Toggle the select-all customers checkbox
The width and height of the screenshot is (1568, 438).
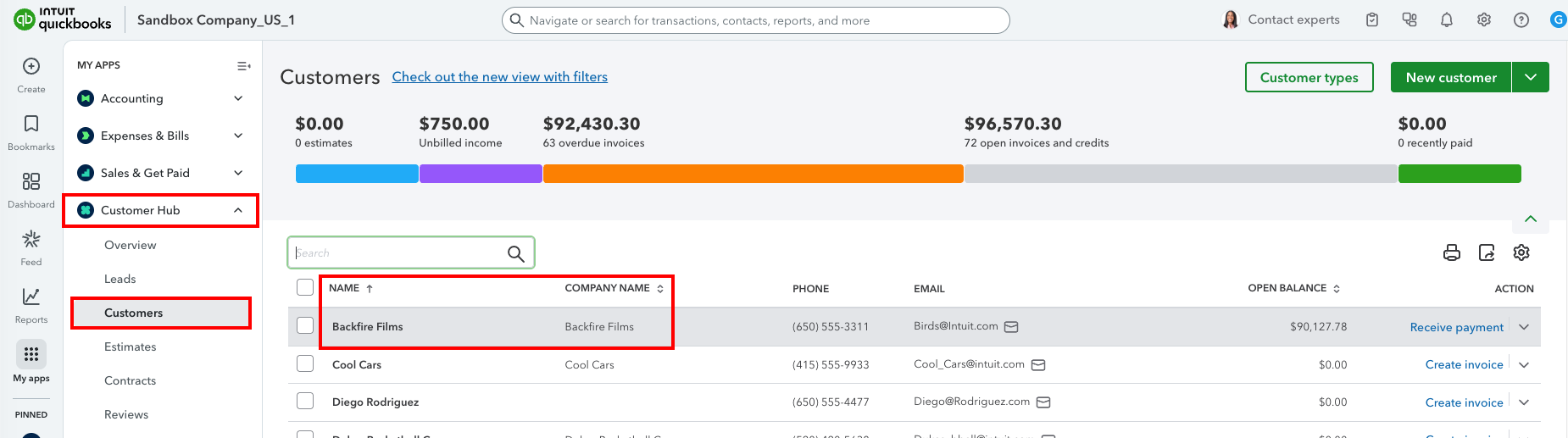pos(305,287)
